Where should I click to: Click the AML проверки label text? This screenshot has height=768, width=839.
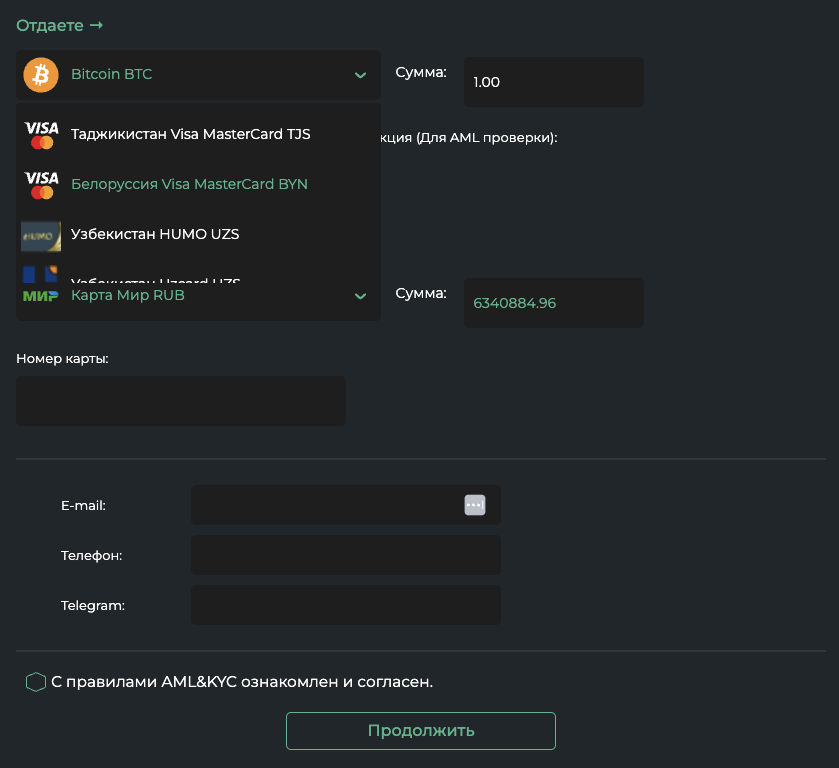pos(469,138)
